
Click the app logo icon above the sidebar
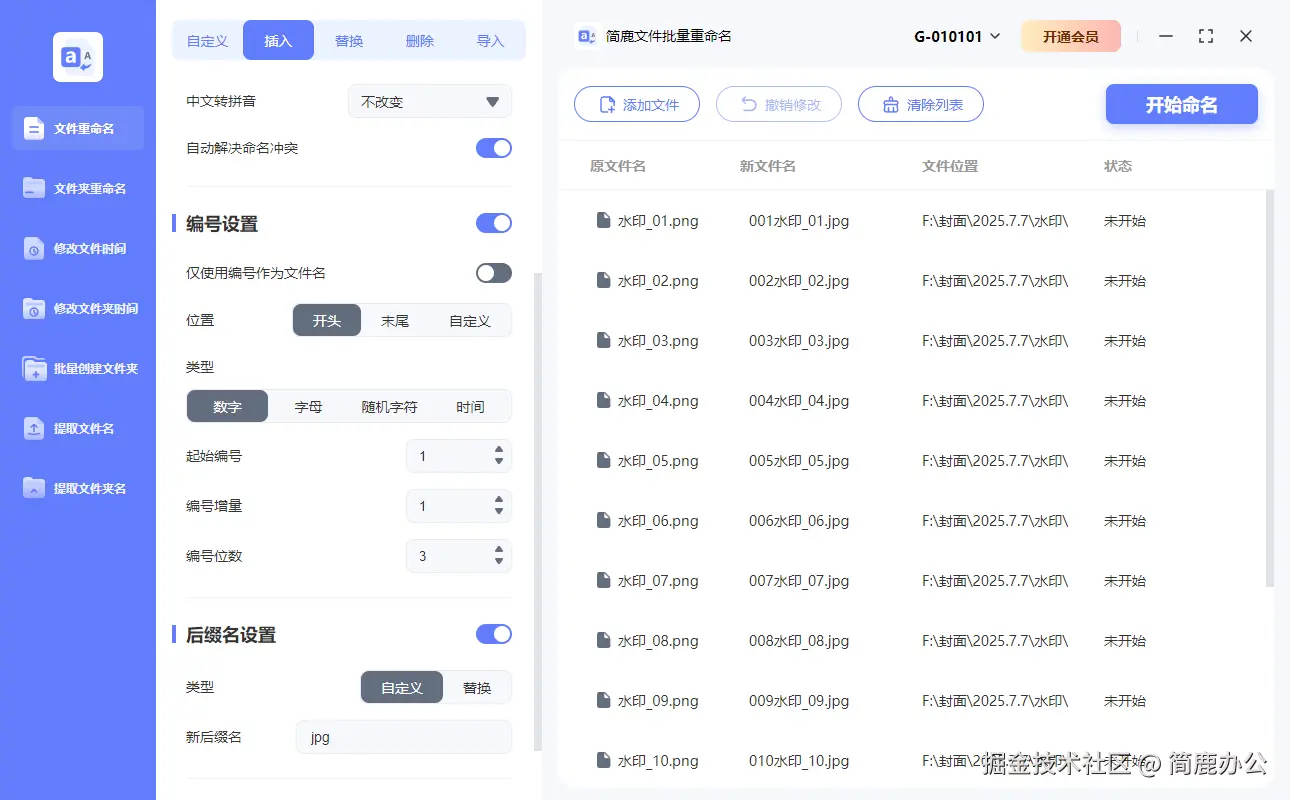point(77,57)
